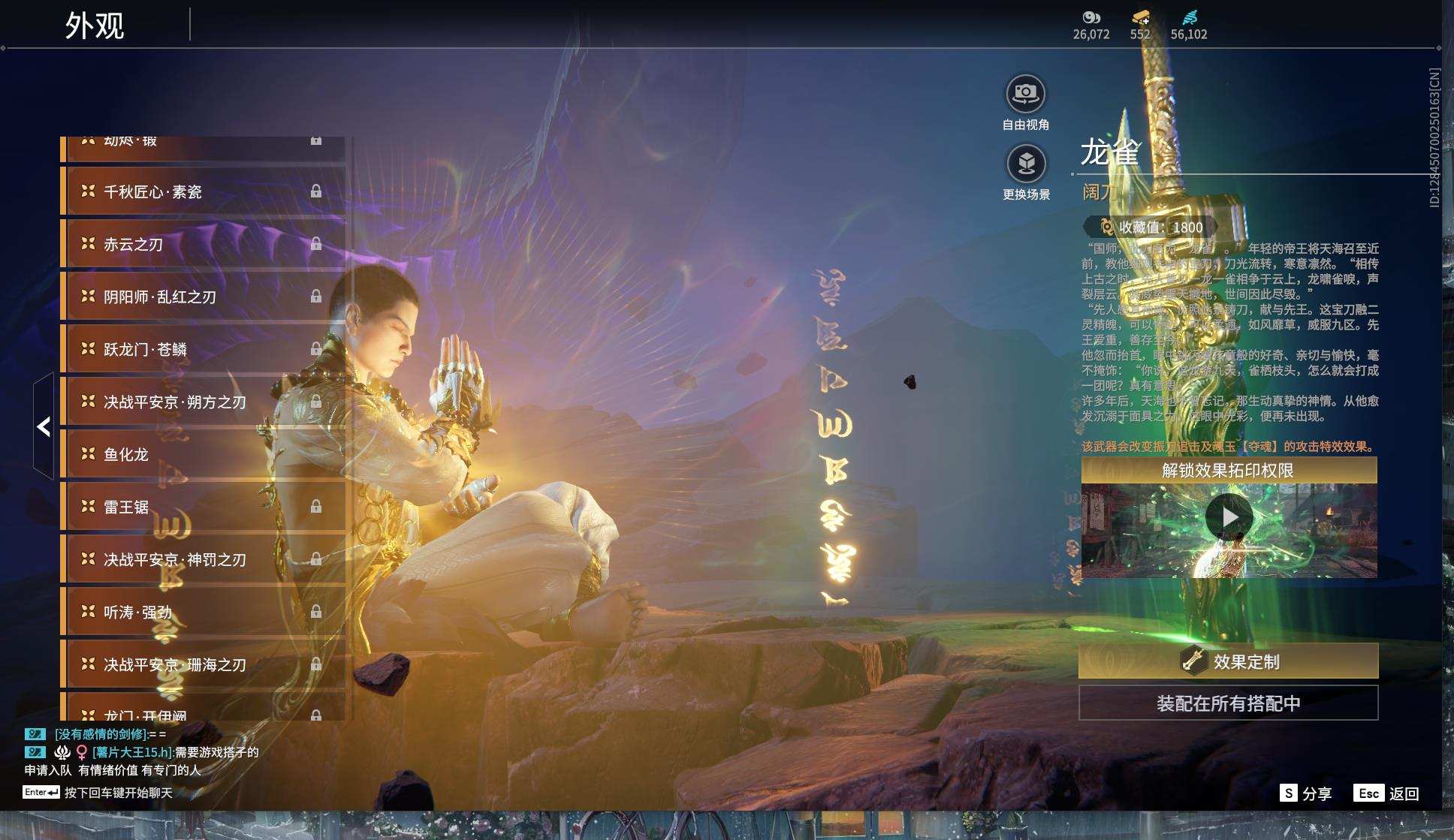
Task: Click the lotus badge icon in chat
Action: 62,752
